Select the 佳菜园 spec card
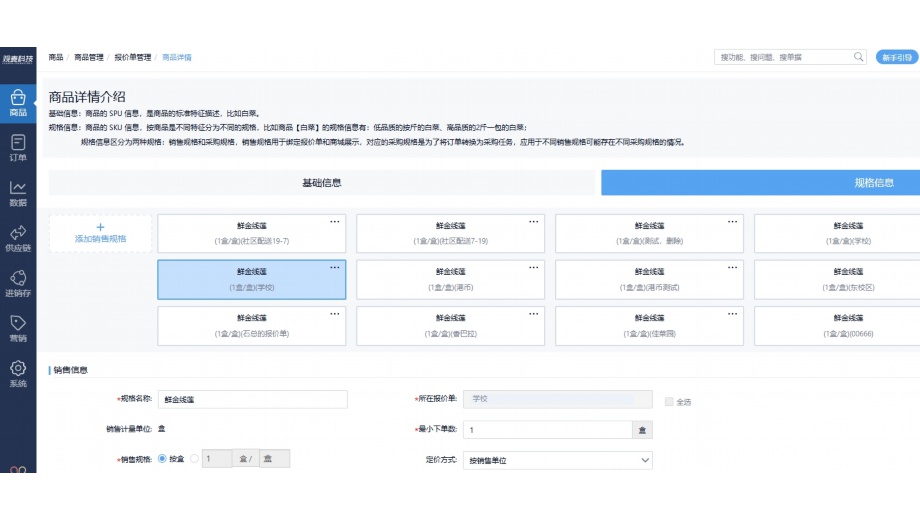 pos(650,326)
